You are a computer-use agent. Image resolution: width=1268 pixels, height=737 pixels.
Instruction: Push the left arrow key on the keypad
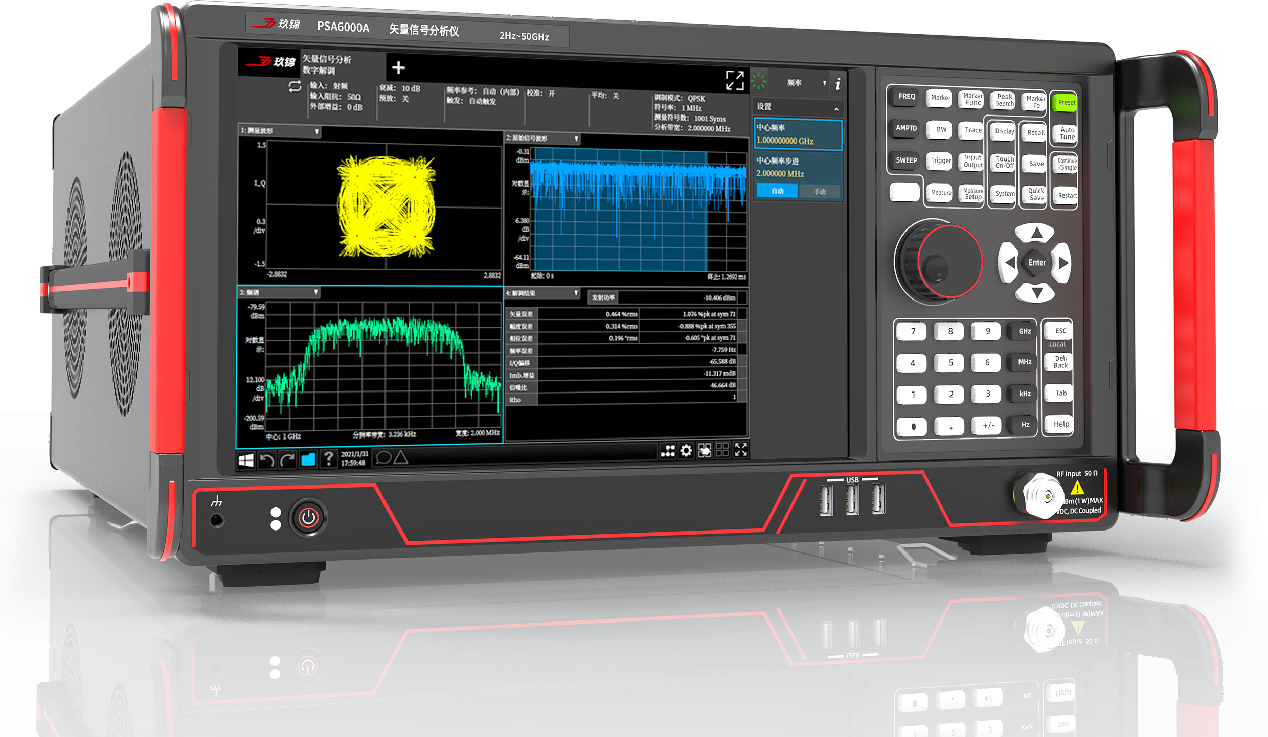[1009, 263]
